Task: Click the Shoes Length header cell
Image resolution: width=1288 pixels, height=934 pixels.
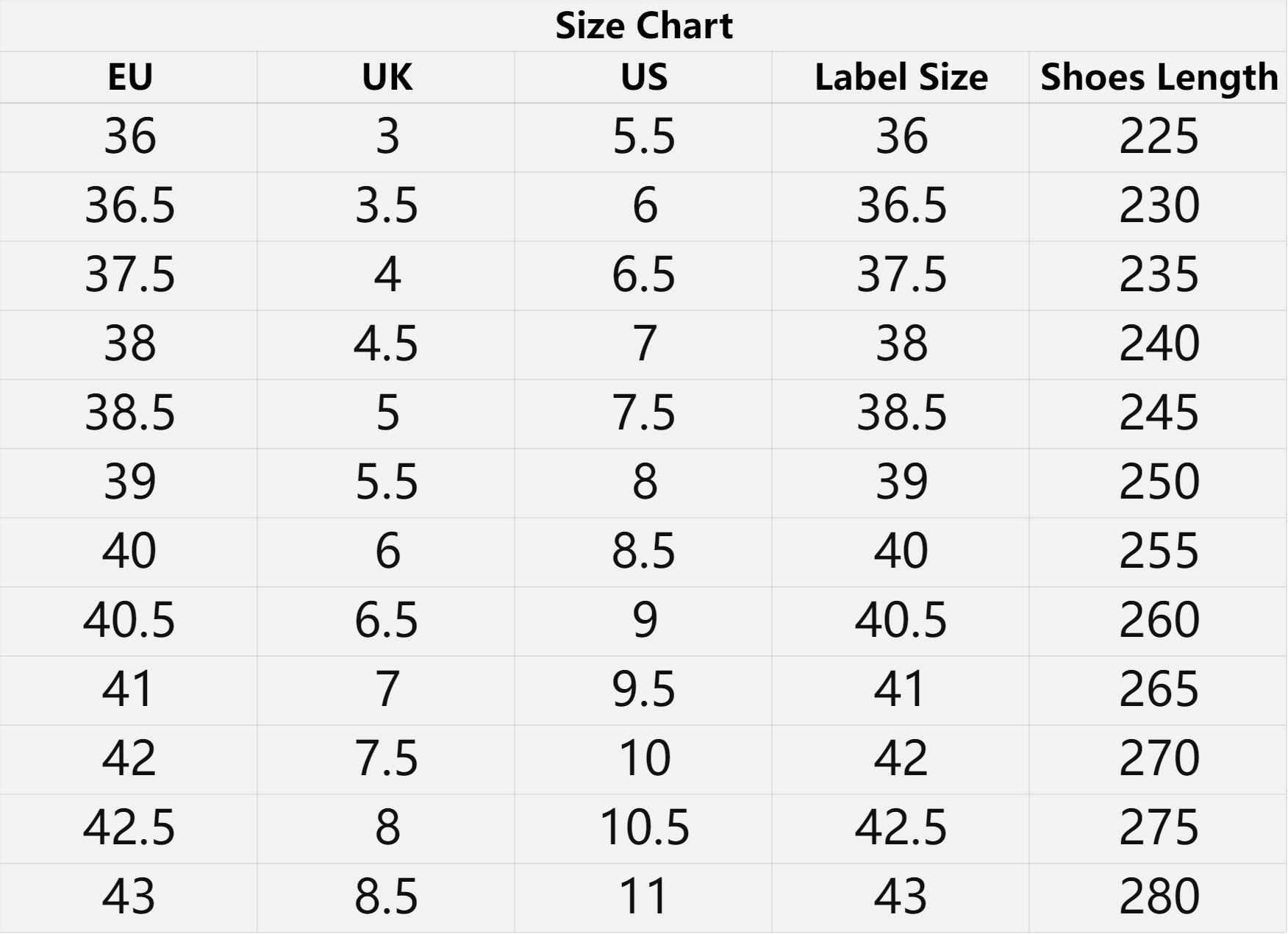Action: click(x=1159, y=77)
